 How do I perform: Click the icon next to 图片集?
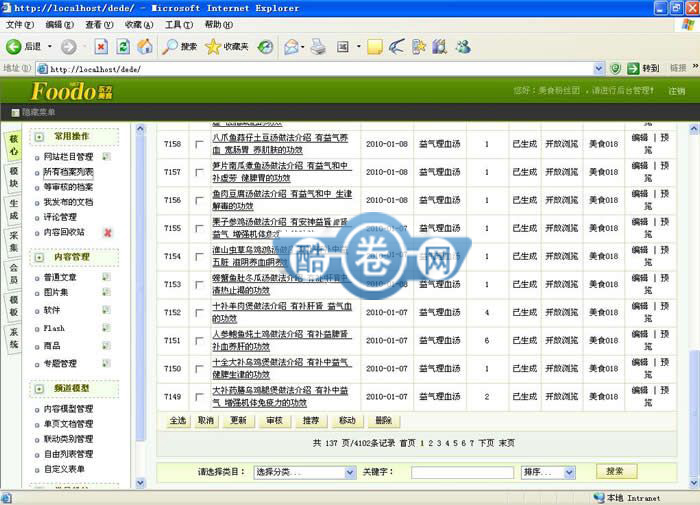pyautogui.click(x=106, y=292)
